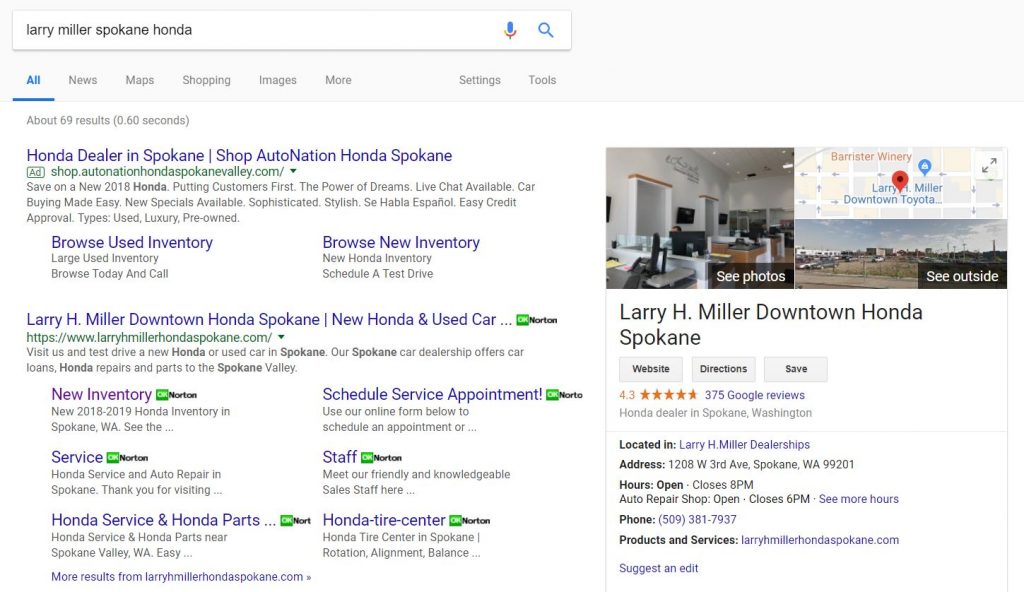Expand the More search tab menu
Image resolution: width=1024 pixels, height=592 pixels.
338,80
